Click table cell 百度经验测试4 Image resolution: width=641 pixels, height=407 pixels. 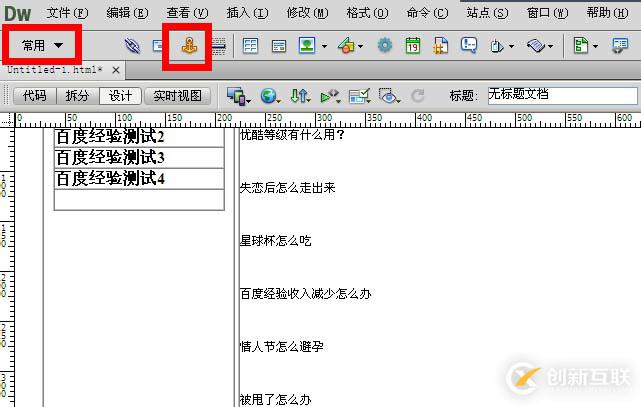(139, 179)
